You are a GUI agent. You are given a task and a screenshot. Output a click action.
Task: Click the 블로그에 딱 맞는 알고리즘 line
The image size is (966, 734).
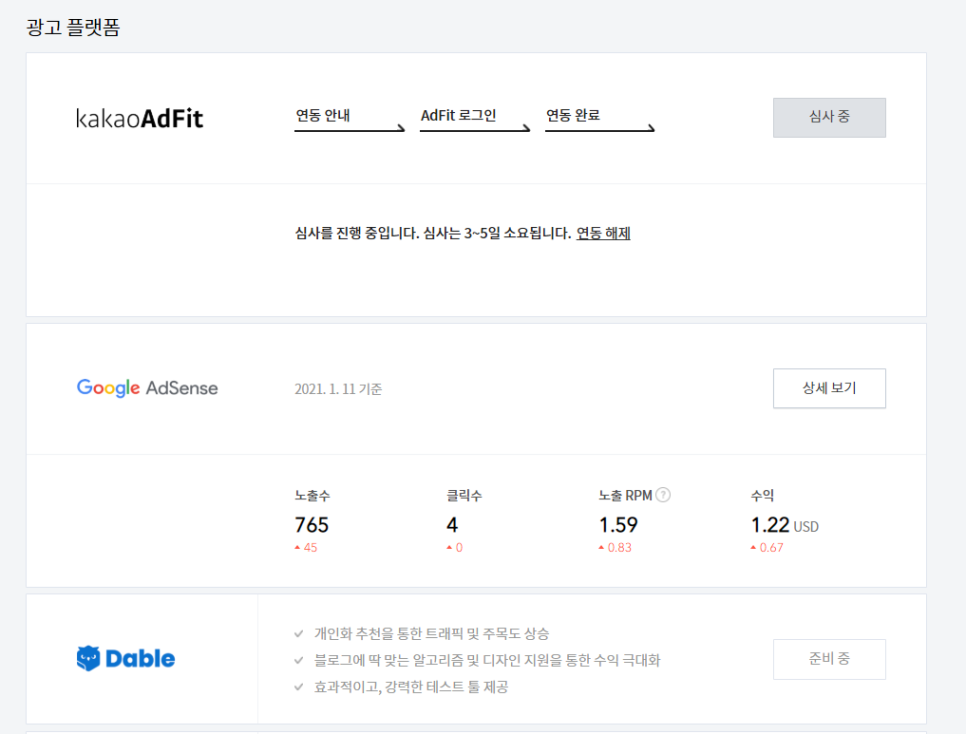pyautogui.click(x=487, y=660)
